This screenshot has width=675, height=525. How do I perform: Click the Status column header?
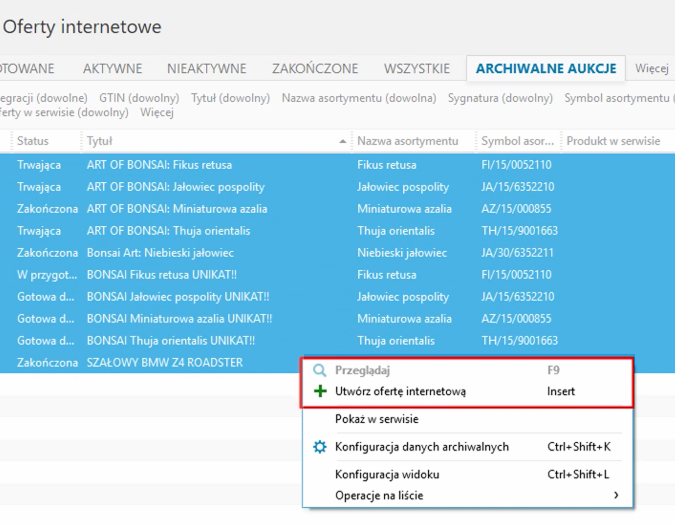(x=33, y=141)
